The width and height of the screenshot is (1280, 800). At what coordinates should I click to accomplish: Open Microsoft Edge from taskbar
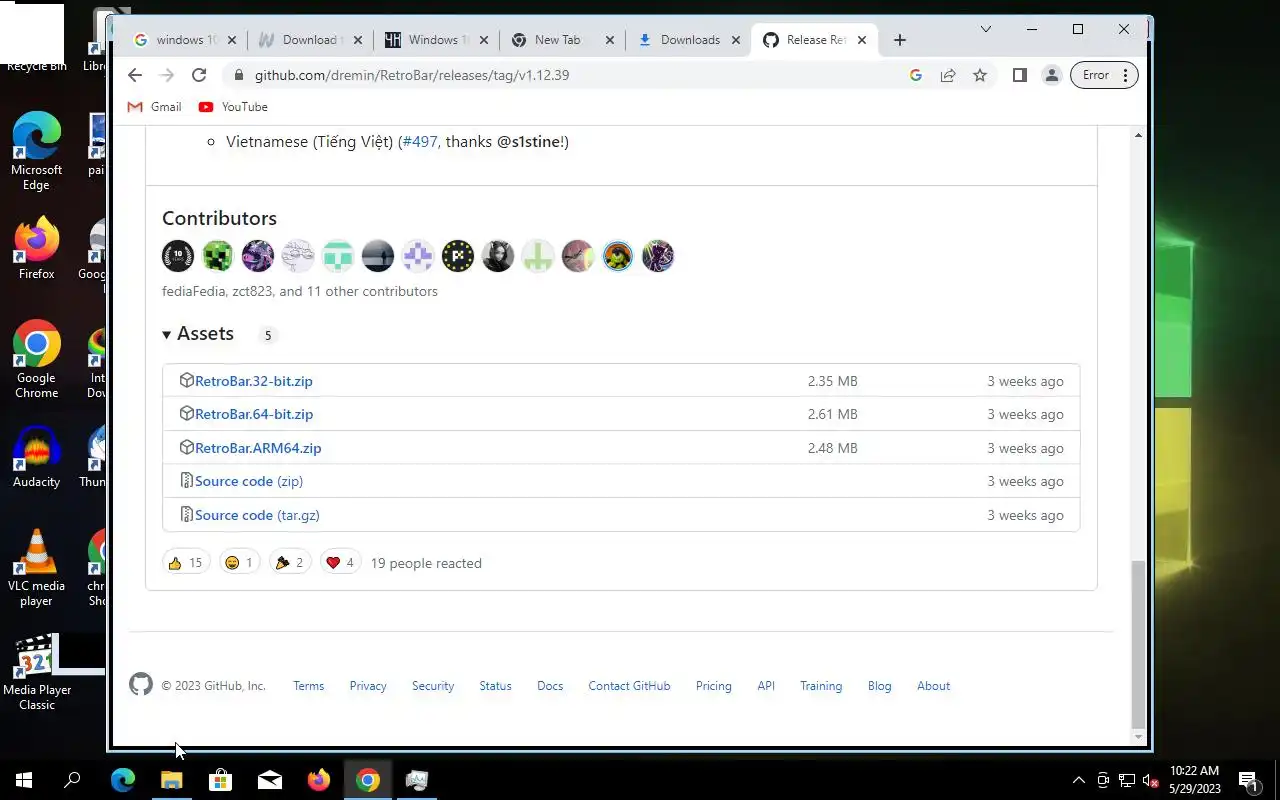pos(123,780)
